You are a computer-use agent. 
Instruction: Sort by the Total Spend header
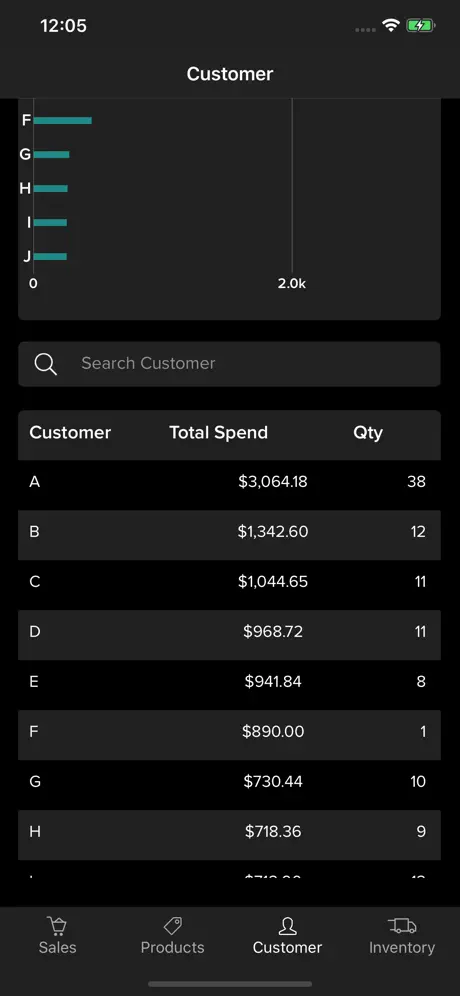coord(219,433)
